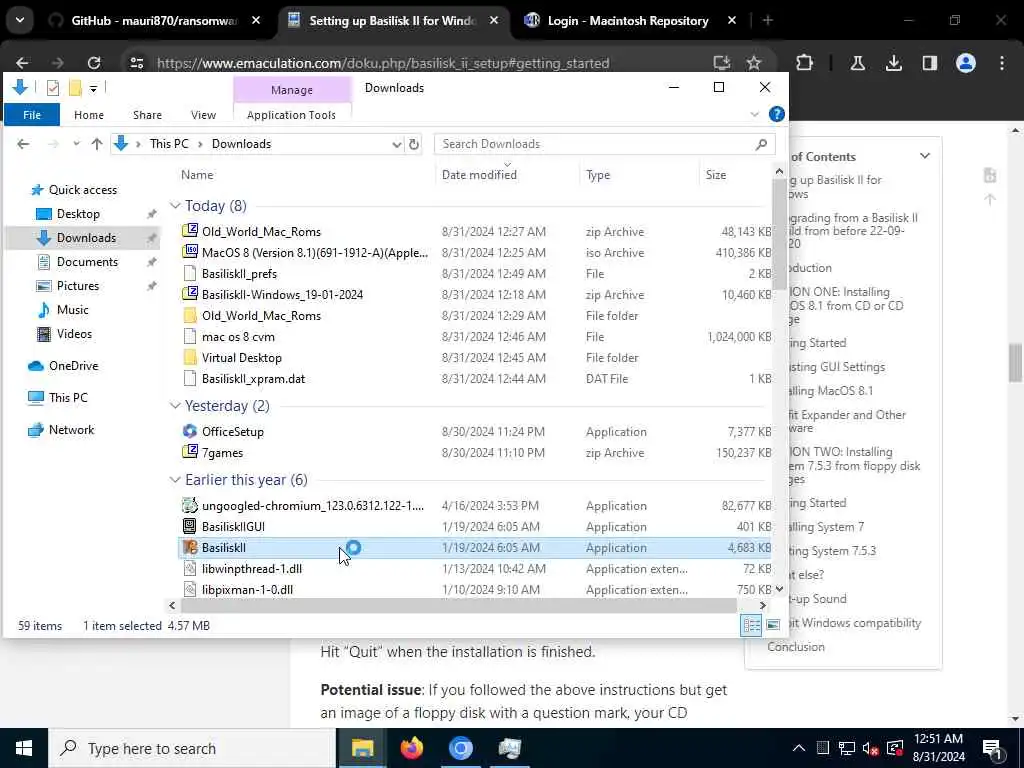
Task: Select the BasiliskII-Windows_19-01-2024 zip icon
Action: click(189, 294)
